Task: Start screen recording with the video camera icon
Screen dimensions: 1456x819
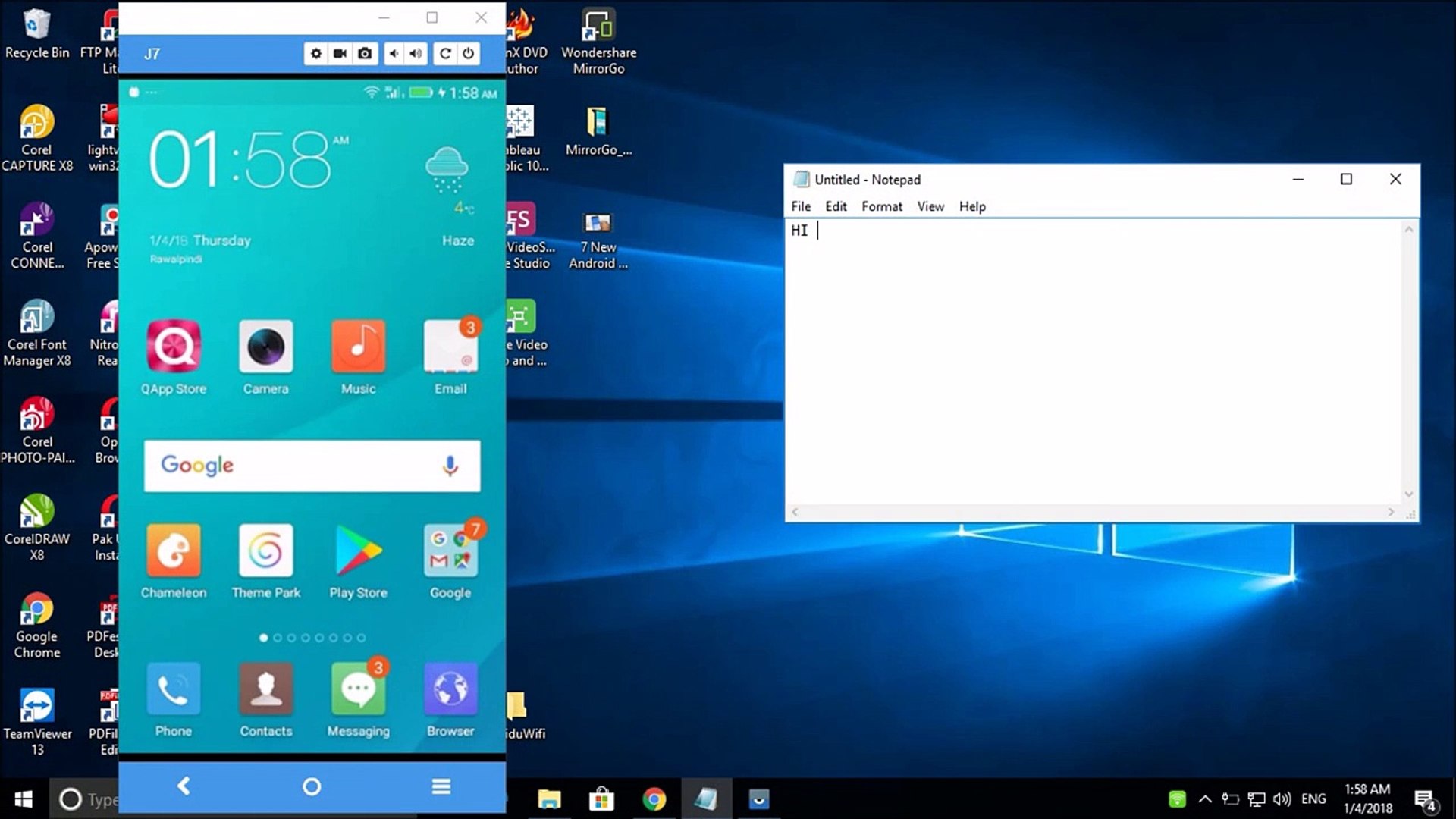Action: tap(340, 53)
